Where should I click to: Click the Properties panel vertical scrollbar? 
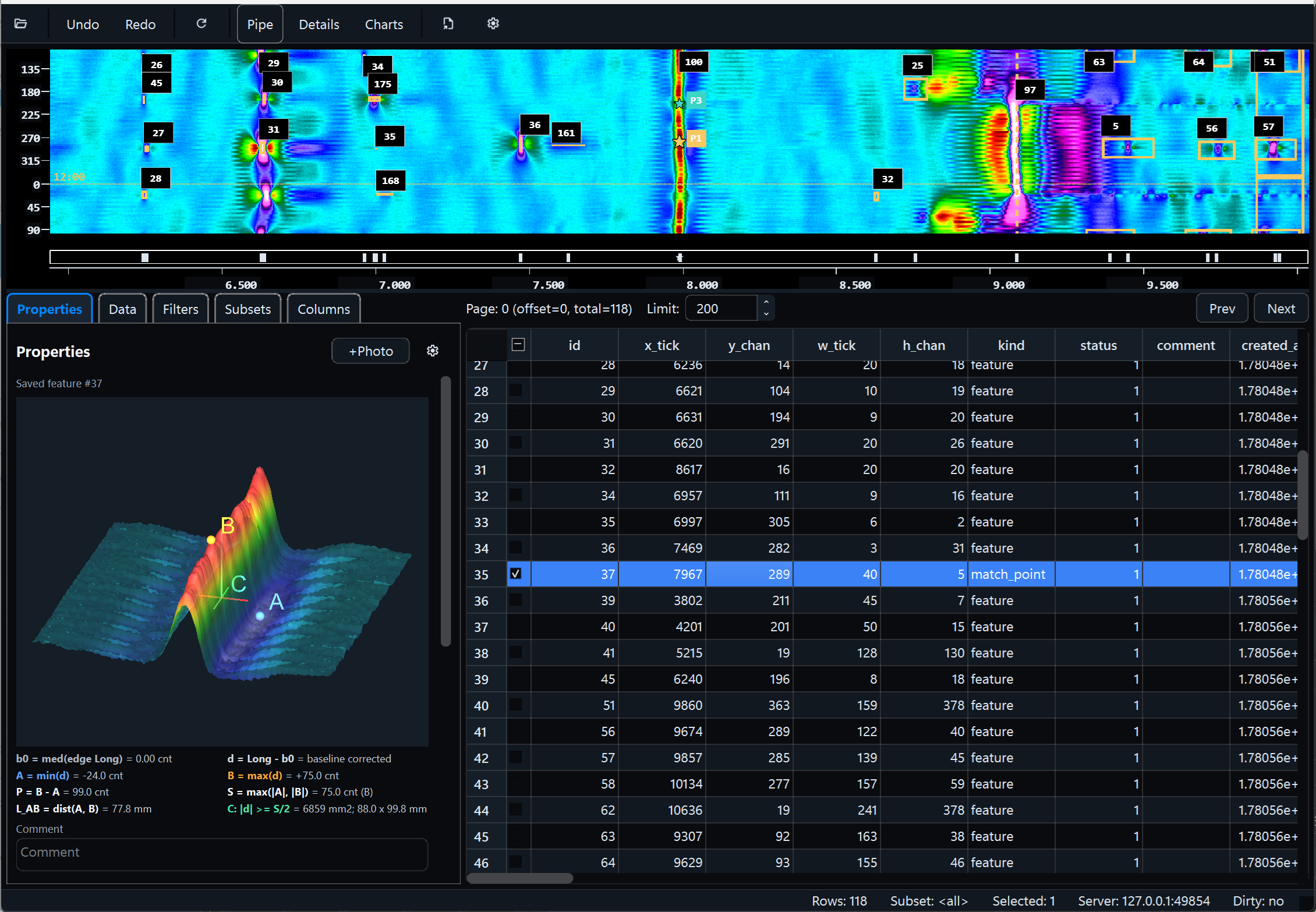pos(445,511)
